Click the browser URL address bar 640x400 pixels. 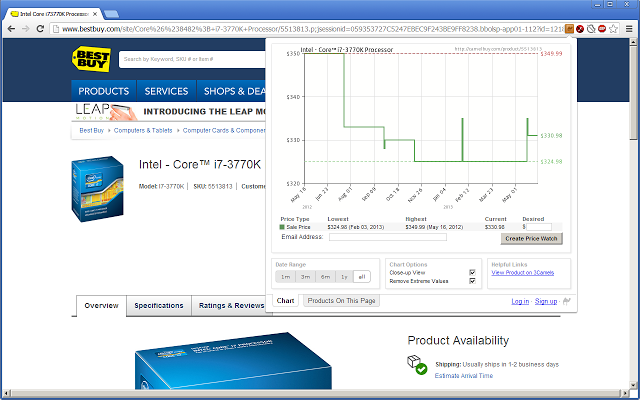coord(312,29)
